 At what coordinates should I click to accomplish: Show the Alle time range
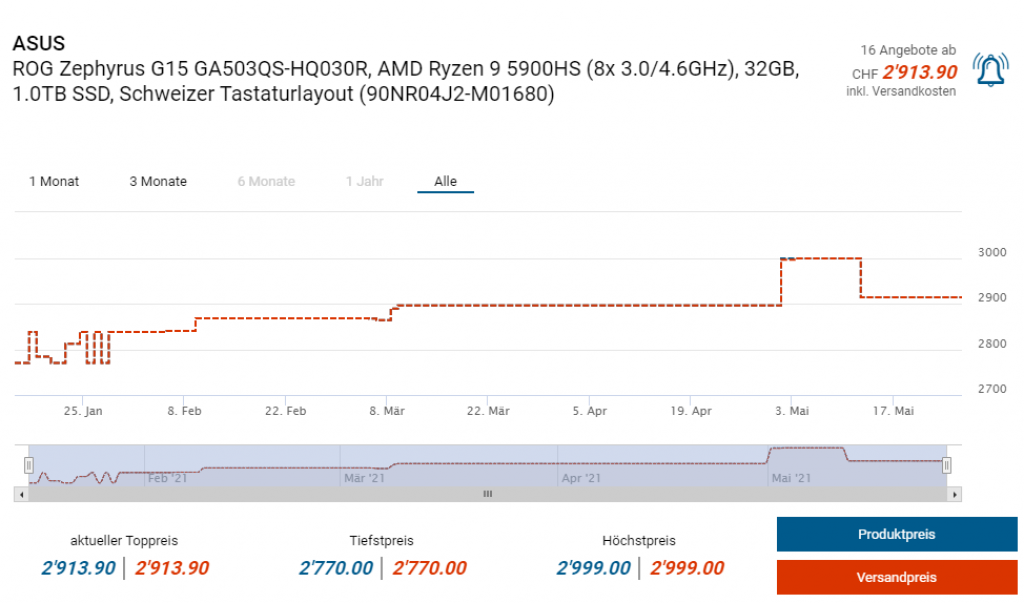(445, 182)
